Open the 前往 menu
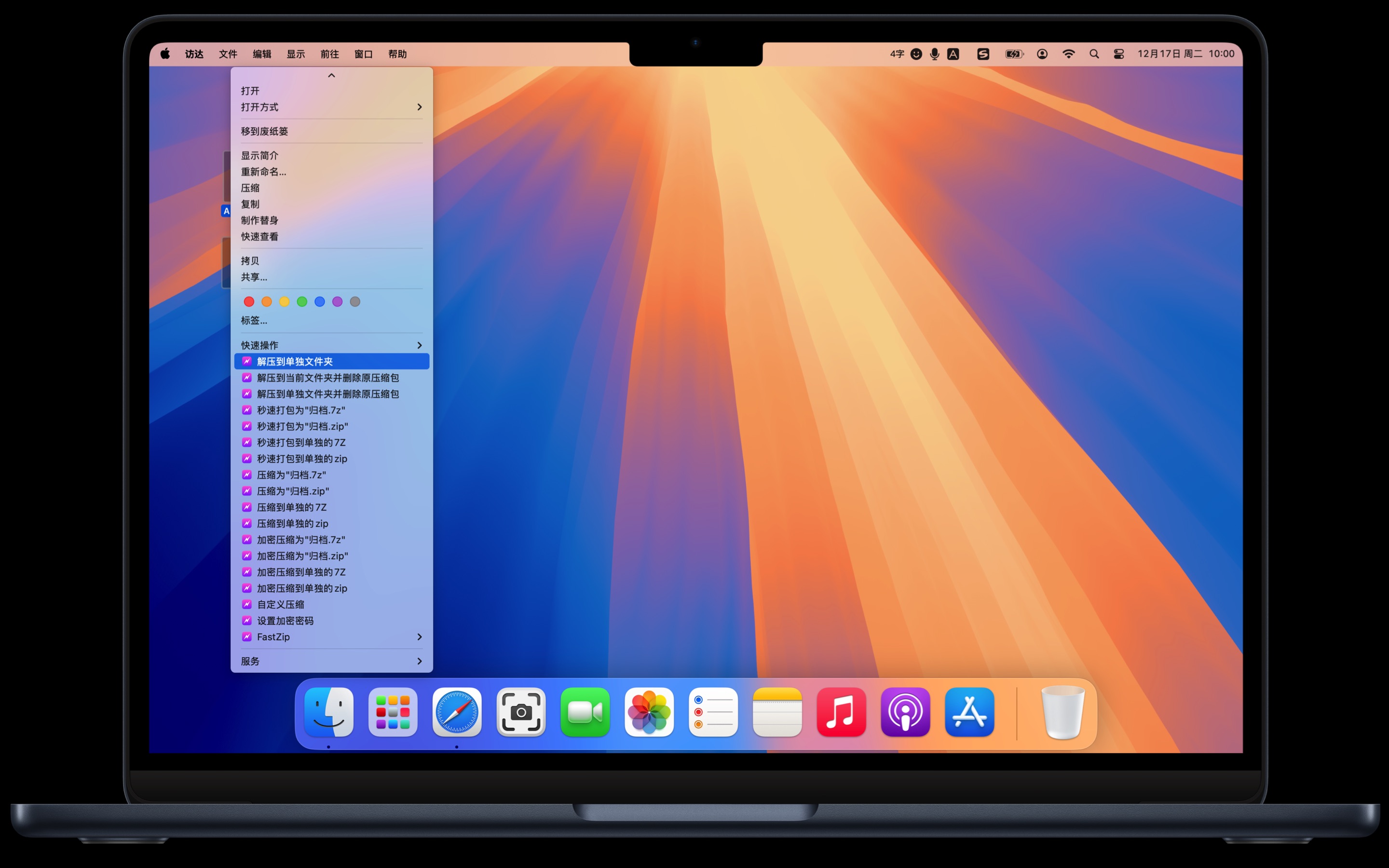 (x=329, y=54)
